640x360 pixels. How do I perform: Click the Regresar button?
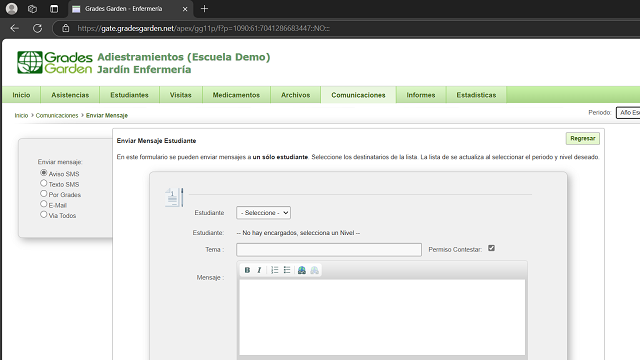click(582, 138)
